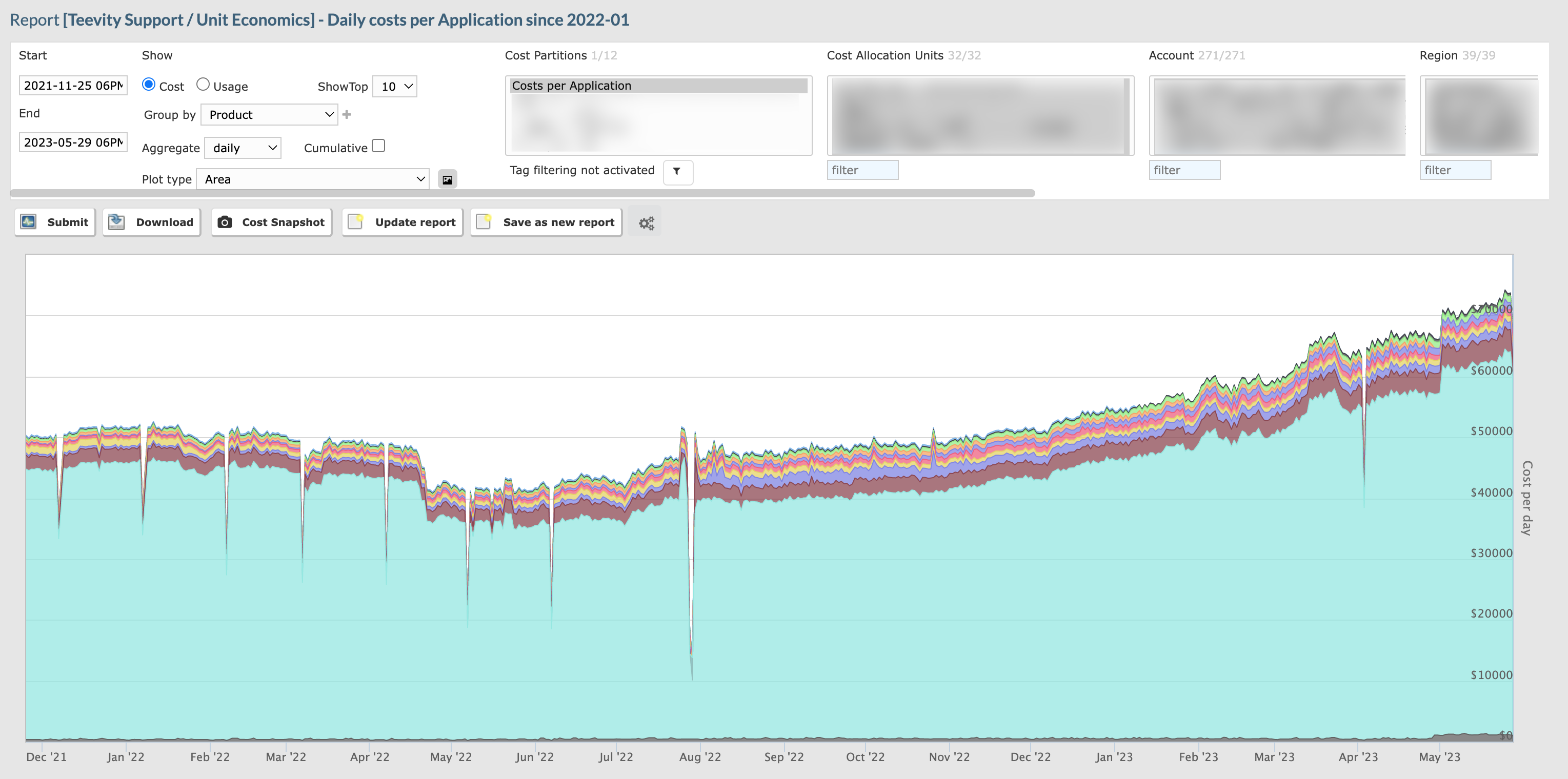Viewport: 1568px width, 779px height.
Task: Click the Cost Allocation Units list
Action: (x=980, y=116)
